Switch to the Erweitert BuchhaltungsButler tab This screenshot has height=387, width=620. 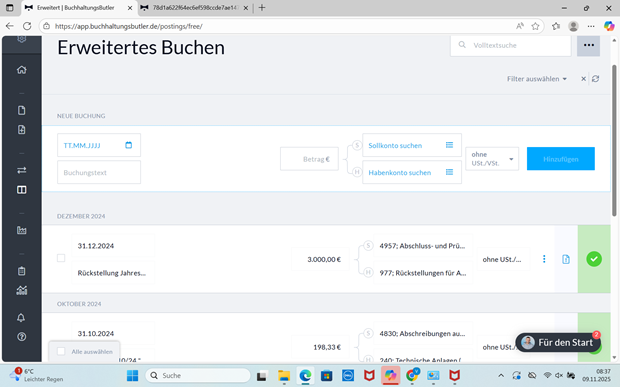79,8
